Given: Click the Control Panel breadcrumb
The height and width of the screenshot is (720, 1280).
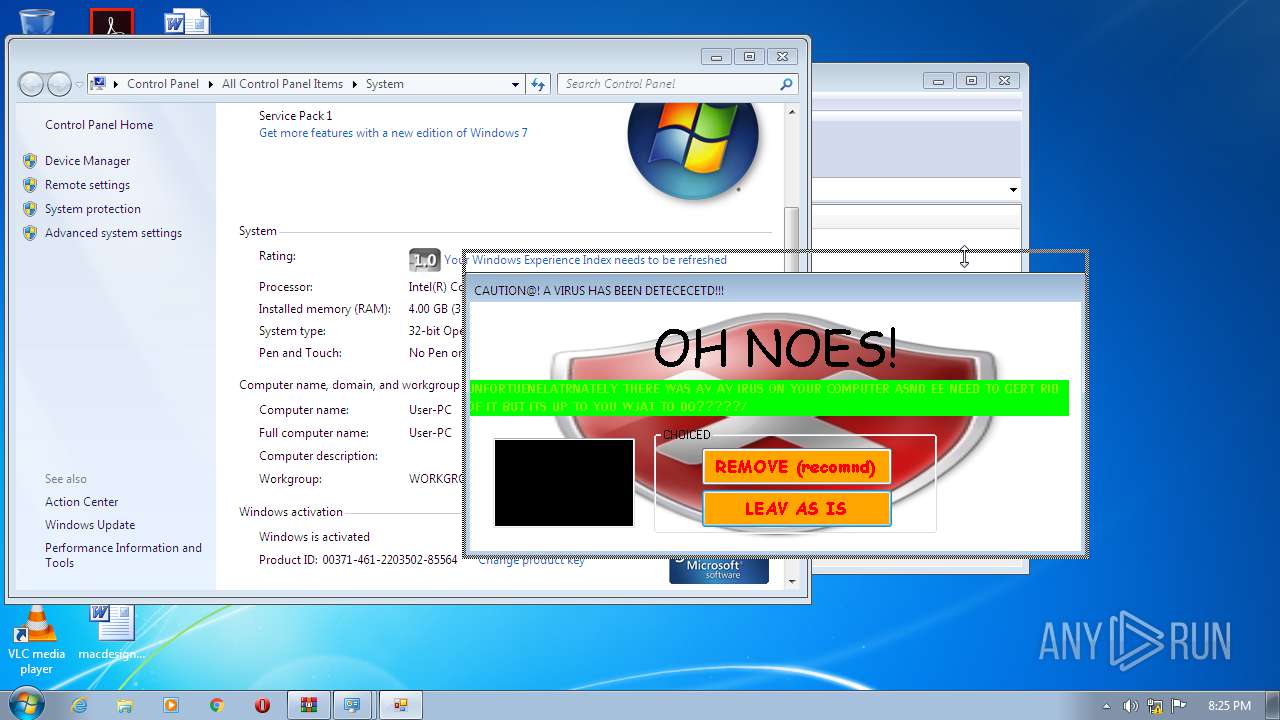Looking at the screenshot, I should (163, 84).
